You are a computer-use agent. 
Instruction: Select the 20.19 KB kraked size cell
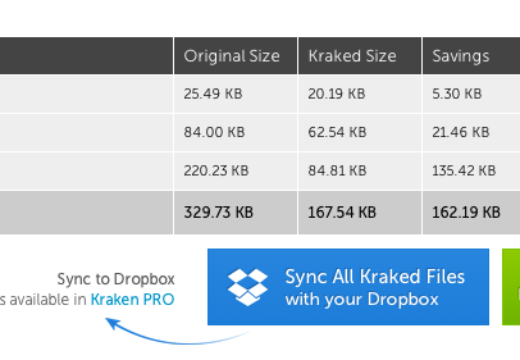[360, 94]
